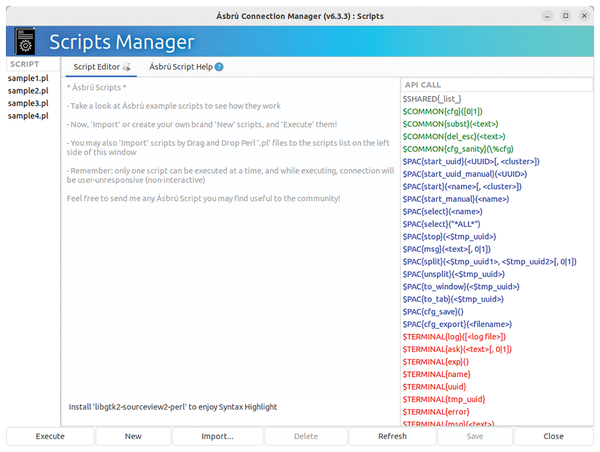Select $COMMON{cfg_sanity}(\%cfg) API call

(x=458, y=149)
